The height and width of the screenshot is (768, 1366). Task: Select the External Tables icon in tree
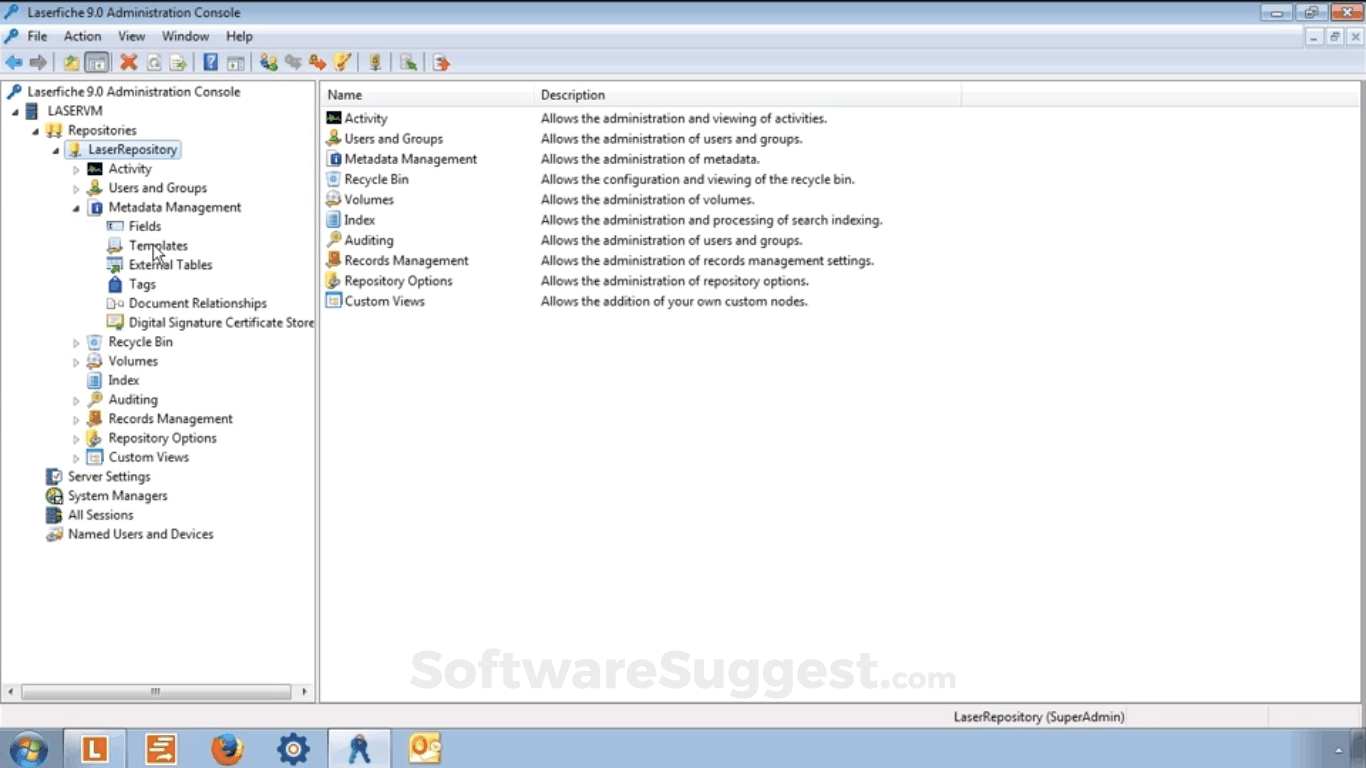pos(115,265)
